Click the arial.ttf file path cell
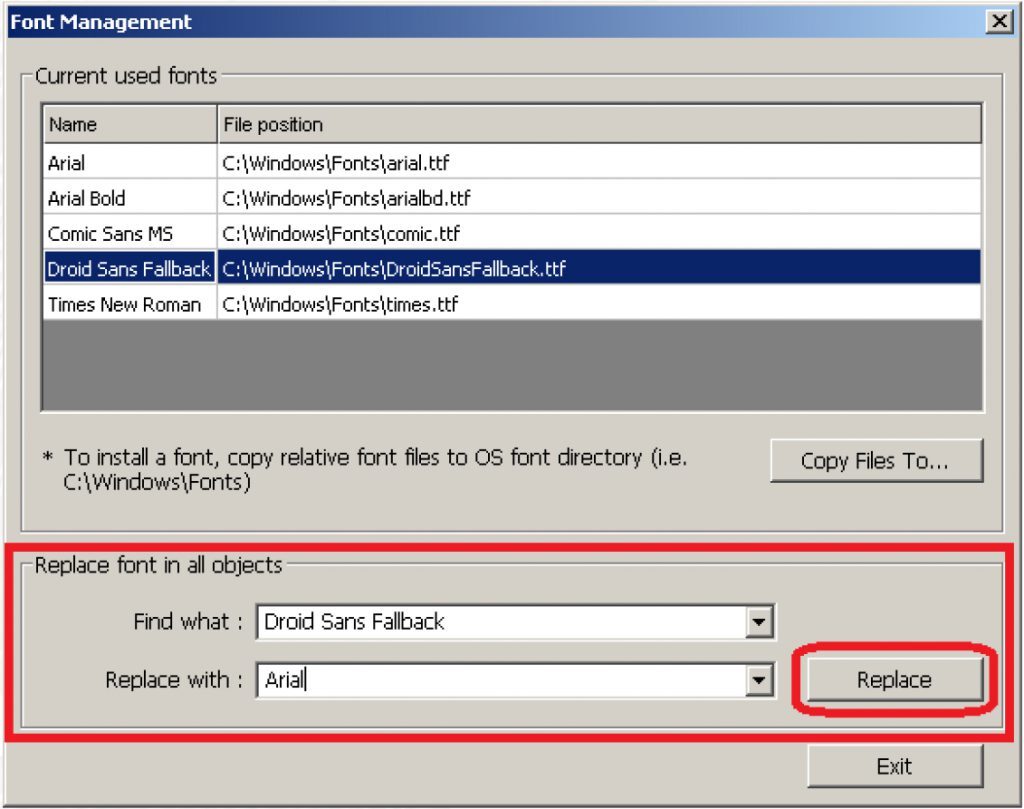 [x=599, y=163]
